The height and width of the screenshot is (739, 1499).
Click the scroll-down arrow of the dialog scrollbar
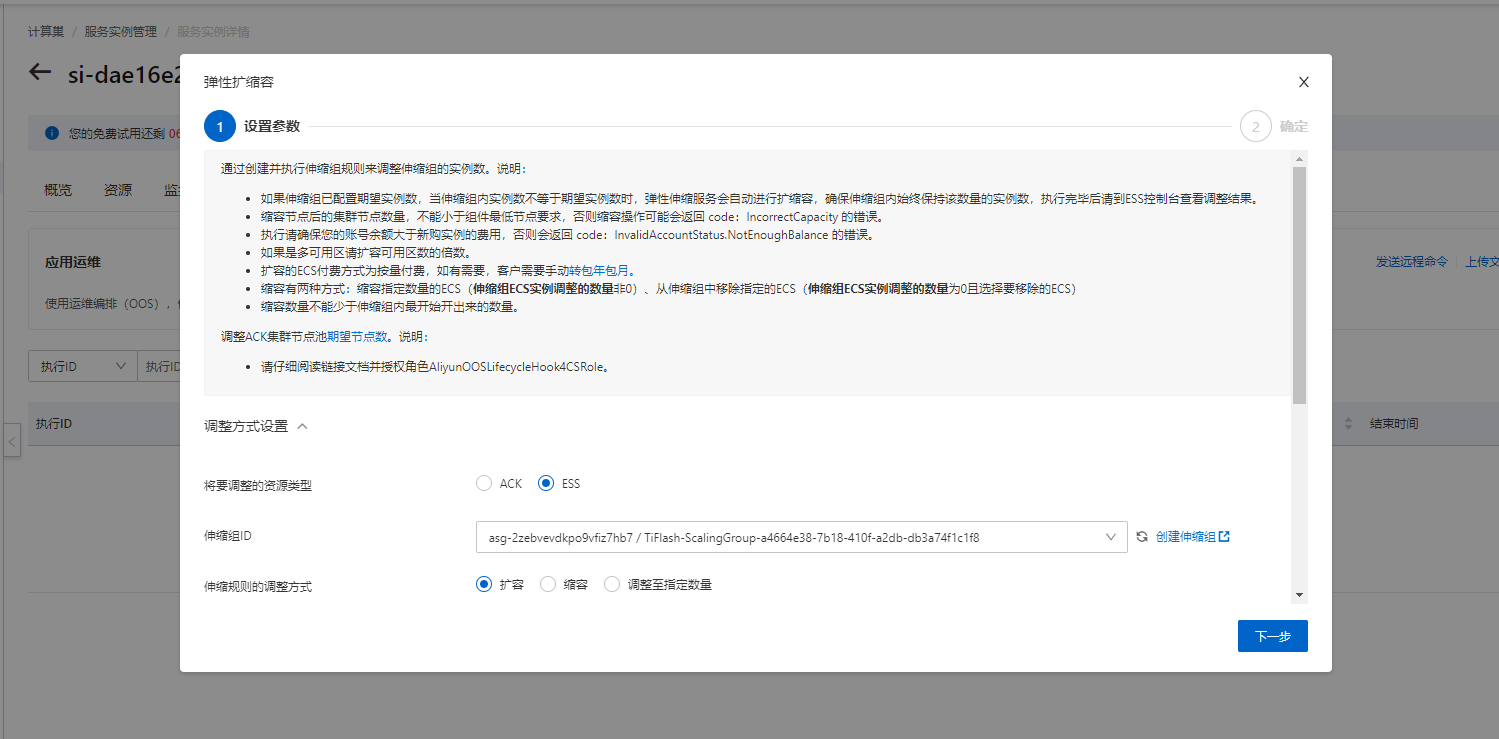coord(1299,595)
